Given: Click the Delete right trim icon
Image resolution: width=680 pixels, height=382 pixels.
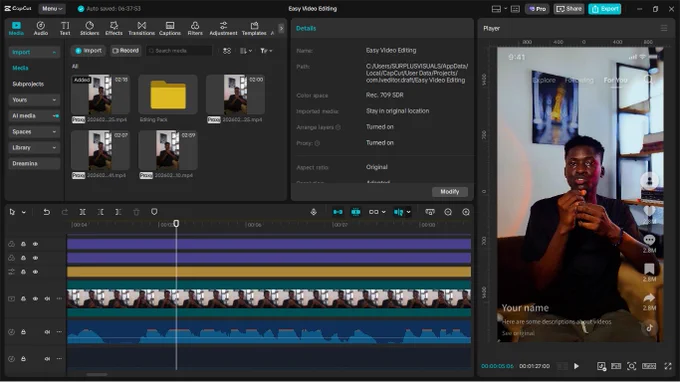Looking at the screenshot, I should coord(118,212).
